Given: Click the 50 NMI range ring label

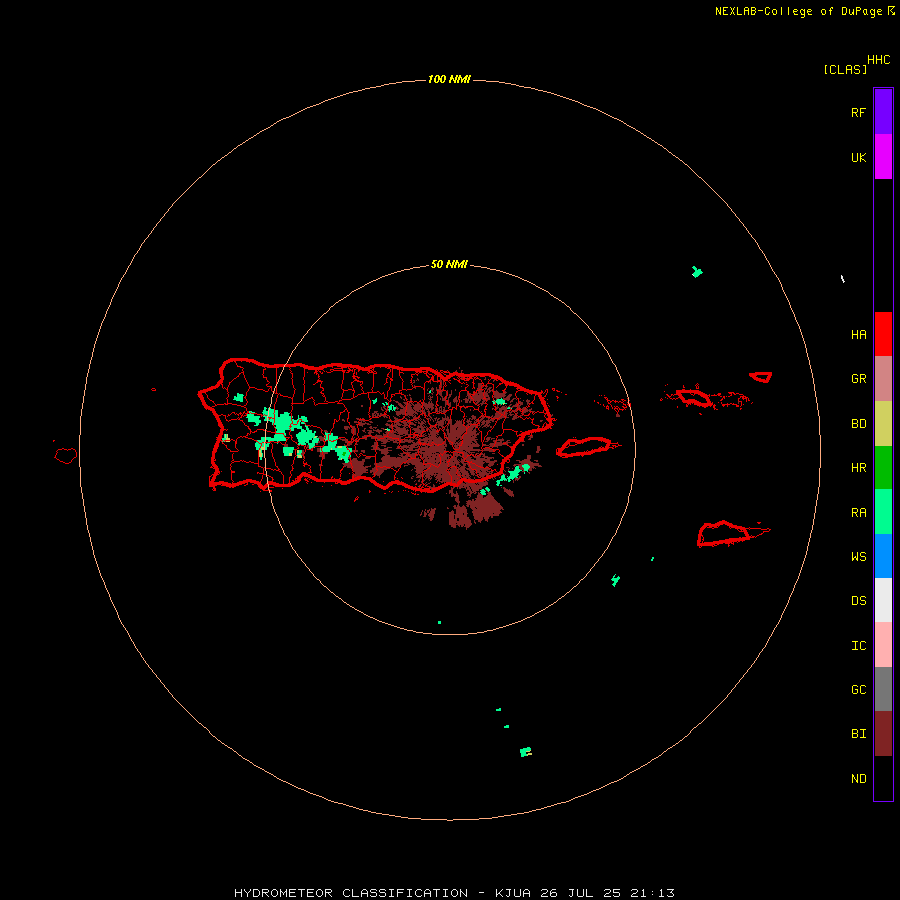Looking at the screenshot, I should point(449,265).
